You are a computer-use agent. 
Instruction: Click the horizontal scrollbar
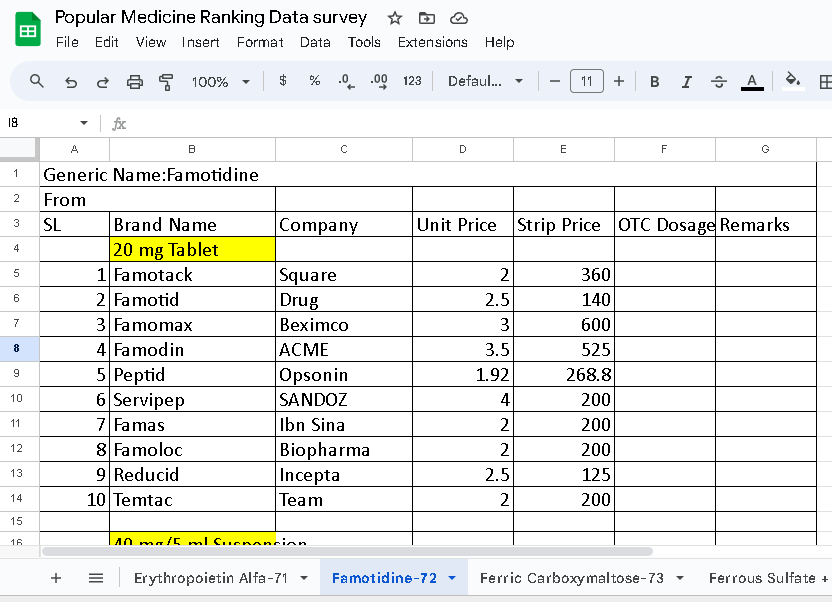347,552
